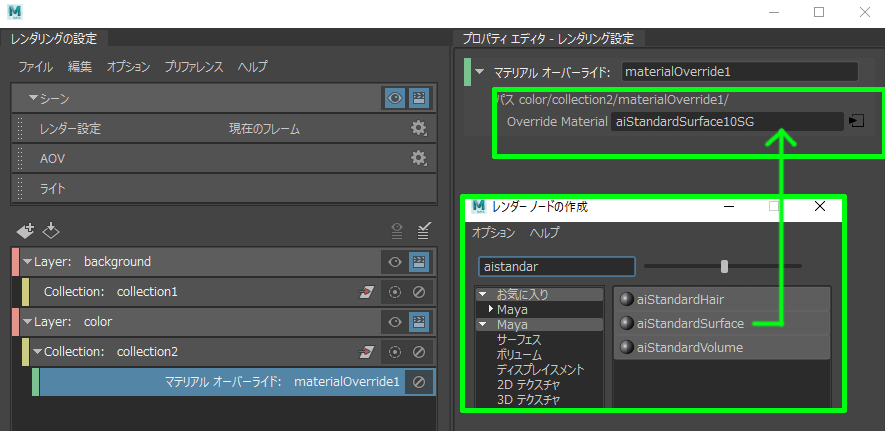Open Render Settings gear icon
Viewport: 885px width, 431px height.
418,129
